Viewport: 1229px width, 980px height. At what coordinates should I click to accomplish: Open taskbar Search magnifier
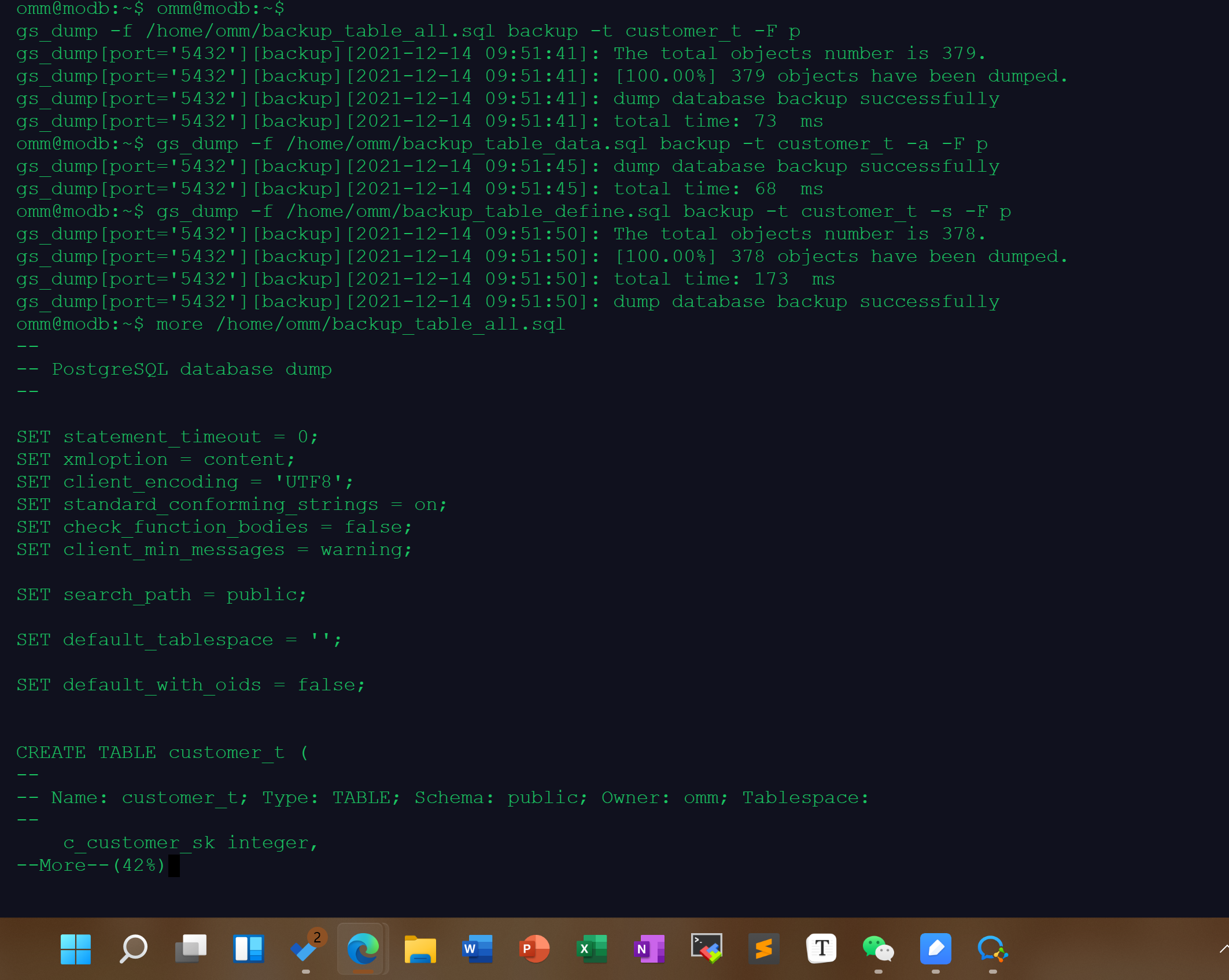(133, 949)
